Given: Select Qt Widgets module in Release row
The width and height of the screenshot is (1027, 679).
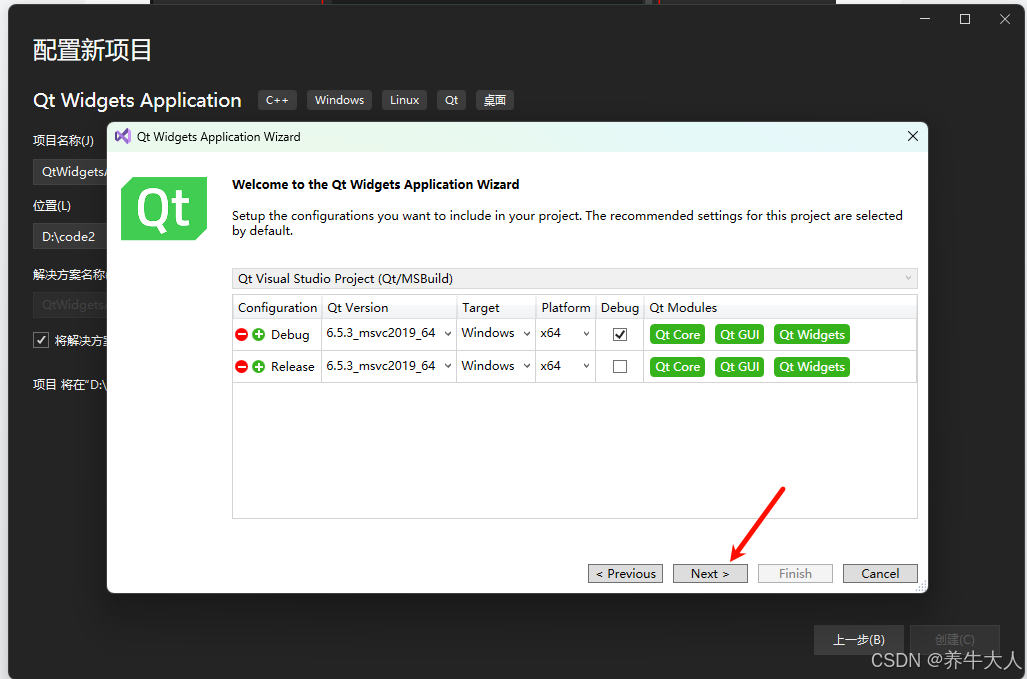Looking at the screenshot, I should click(x=812, y=367).
